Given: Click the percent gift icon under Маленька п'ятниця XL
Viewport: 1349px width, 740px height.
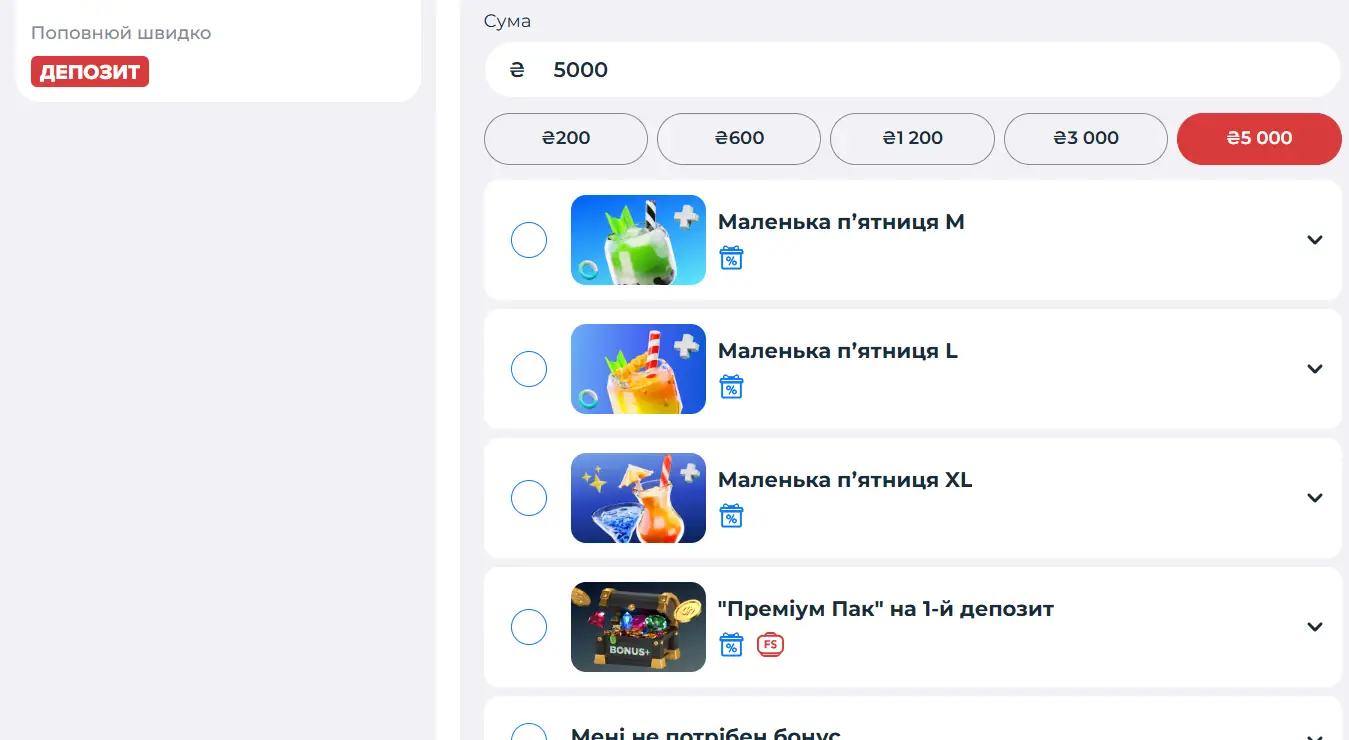Looking at the screenshot, I should 731,516.
